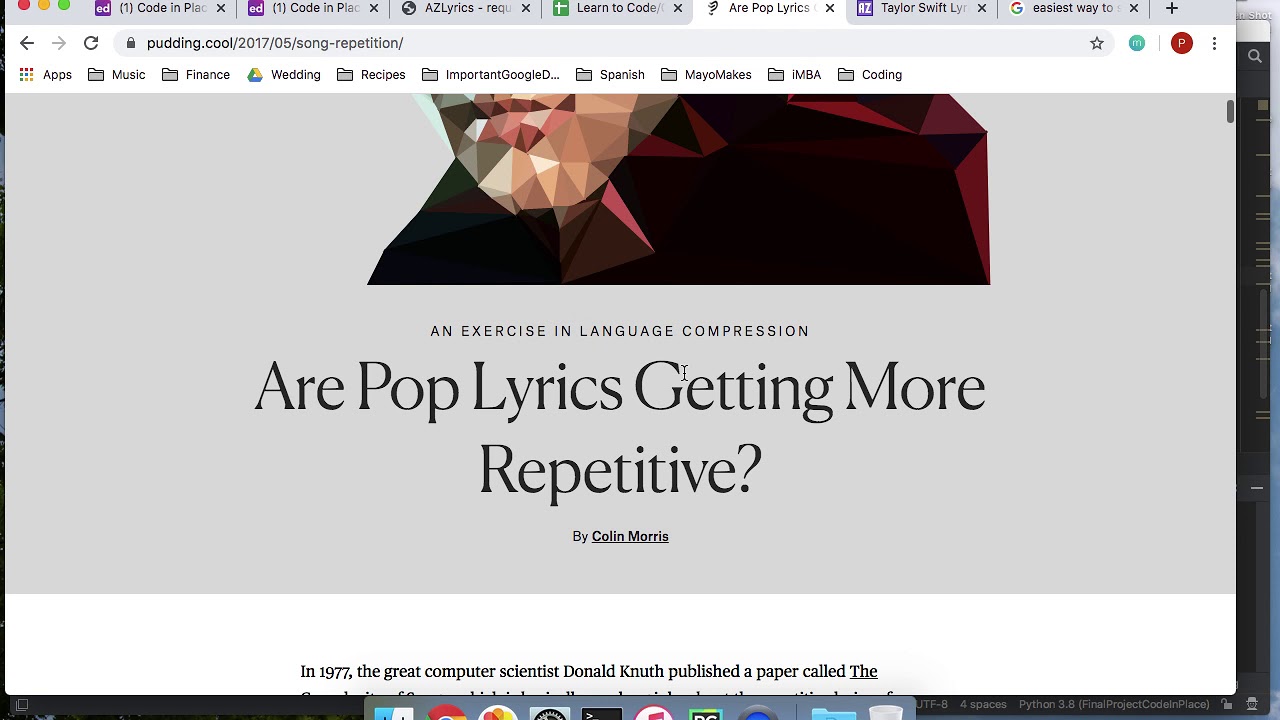
Task: Click the page vertical scrollbar thumb
Action: click(1230, 111)
